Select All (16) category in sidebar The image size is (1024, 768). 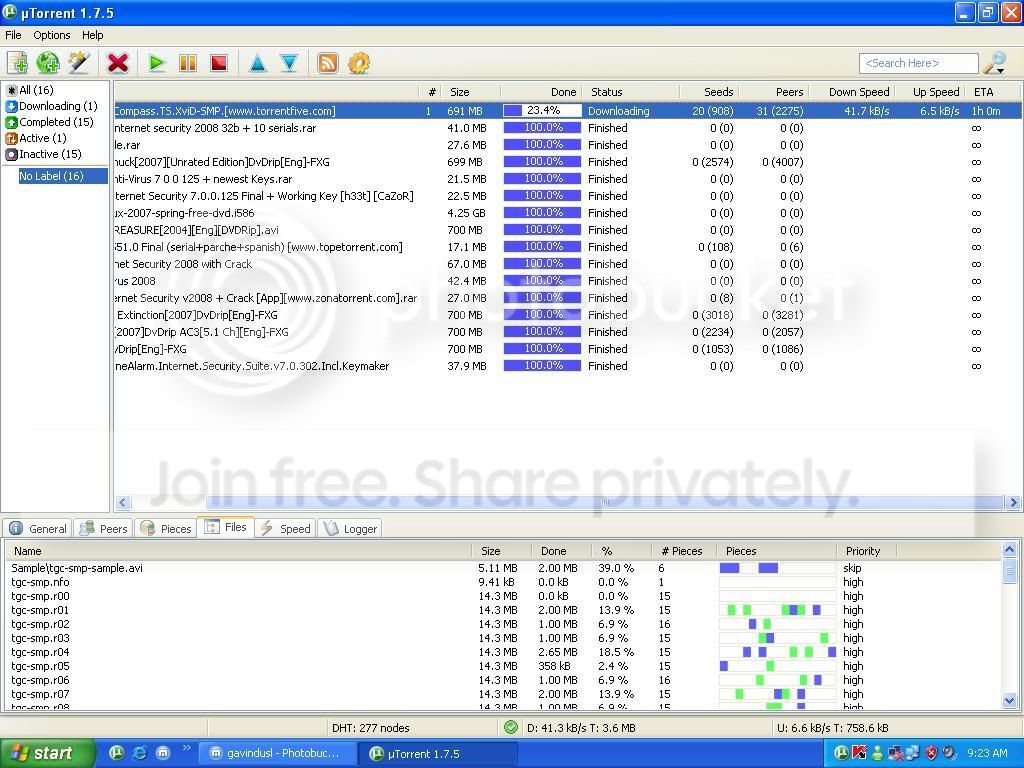[30, 90]
